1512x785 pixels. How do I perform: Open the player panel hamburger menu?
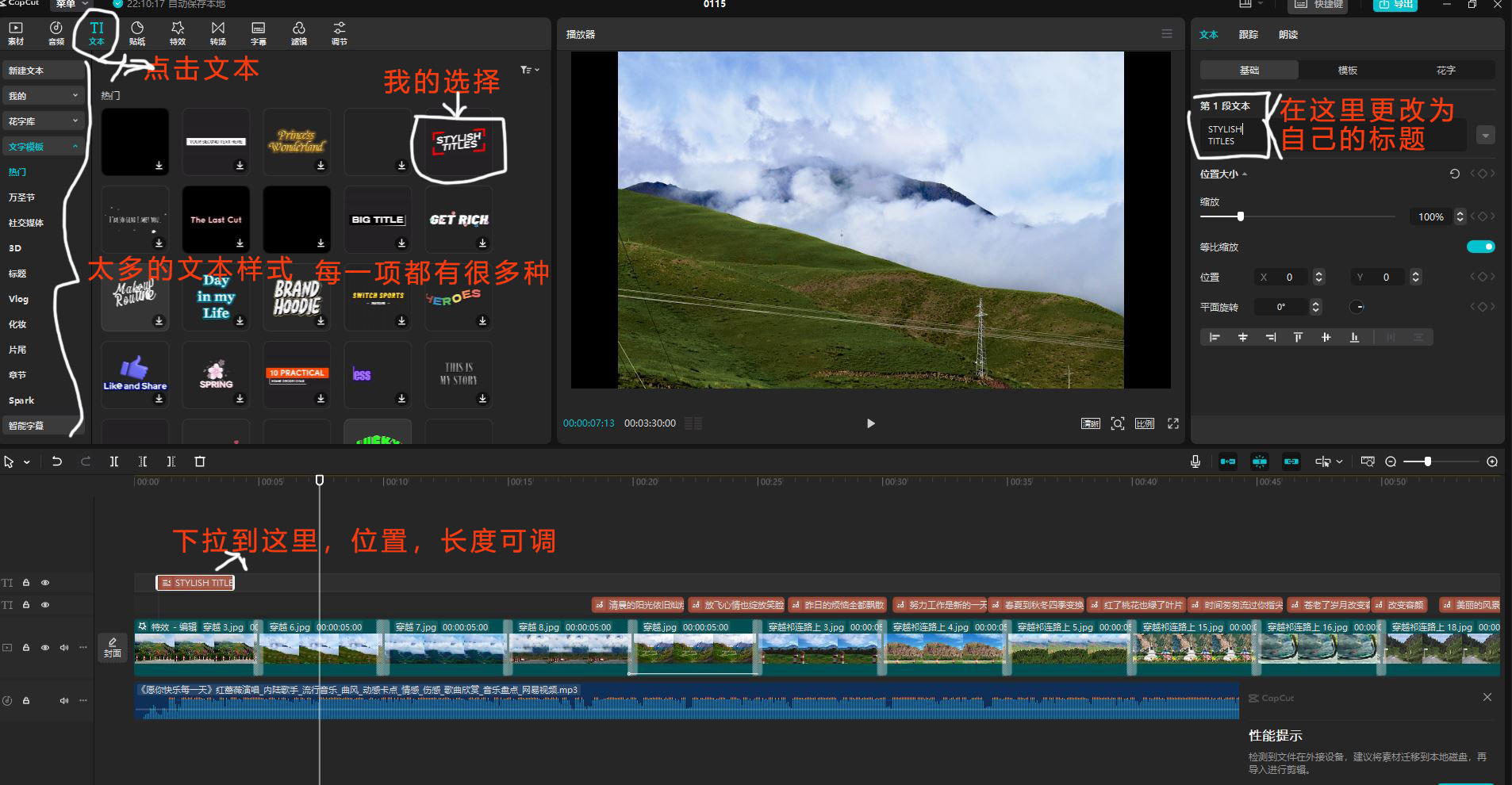tap(1167, 34)
